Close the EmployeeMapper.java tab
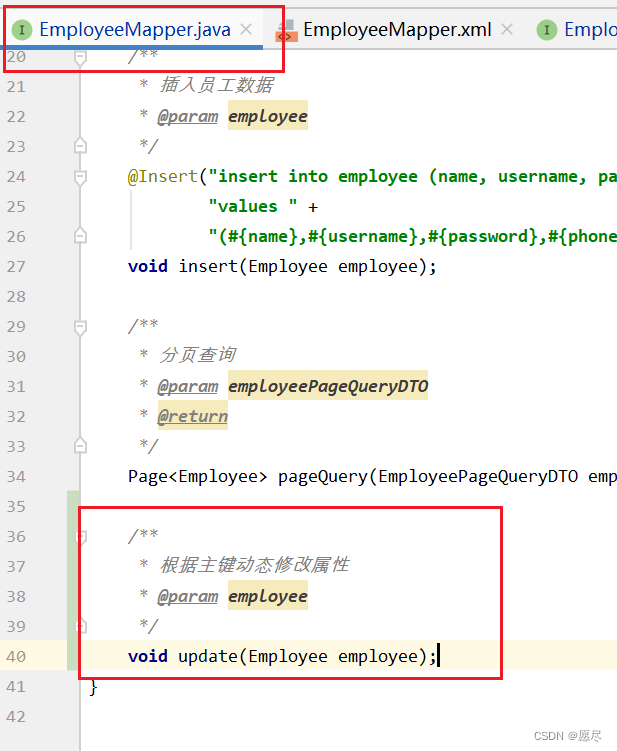The height and width of the screenshot is (751, 617). [246, 30]
